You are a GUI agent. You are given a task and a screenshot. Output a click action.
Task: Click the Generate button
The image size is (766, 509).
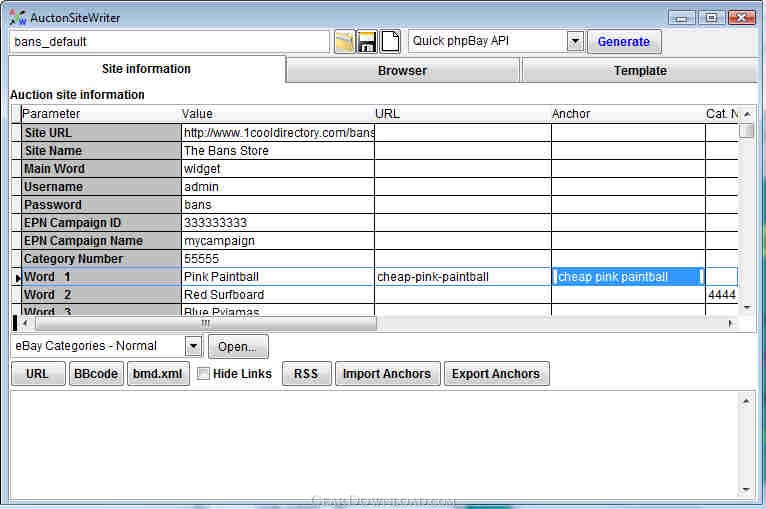624,42
